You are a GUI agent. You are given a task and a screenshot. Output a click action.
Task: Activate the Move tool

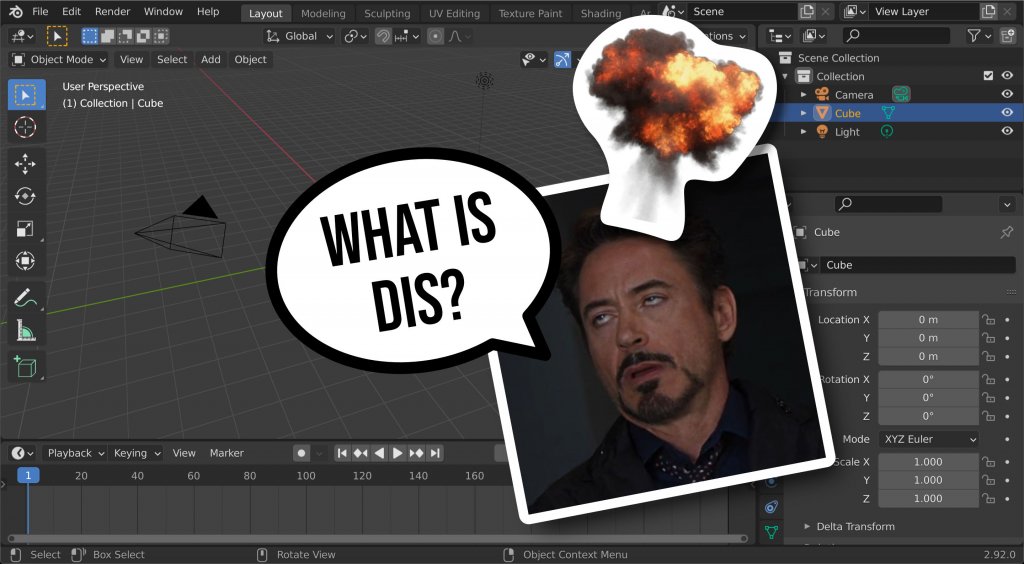point(25,163)
